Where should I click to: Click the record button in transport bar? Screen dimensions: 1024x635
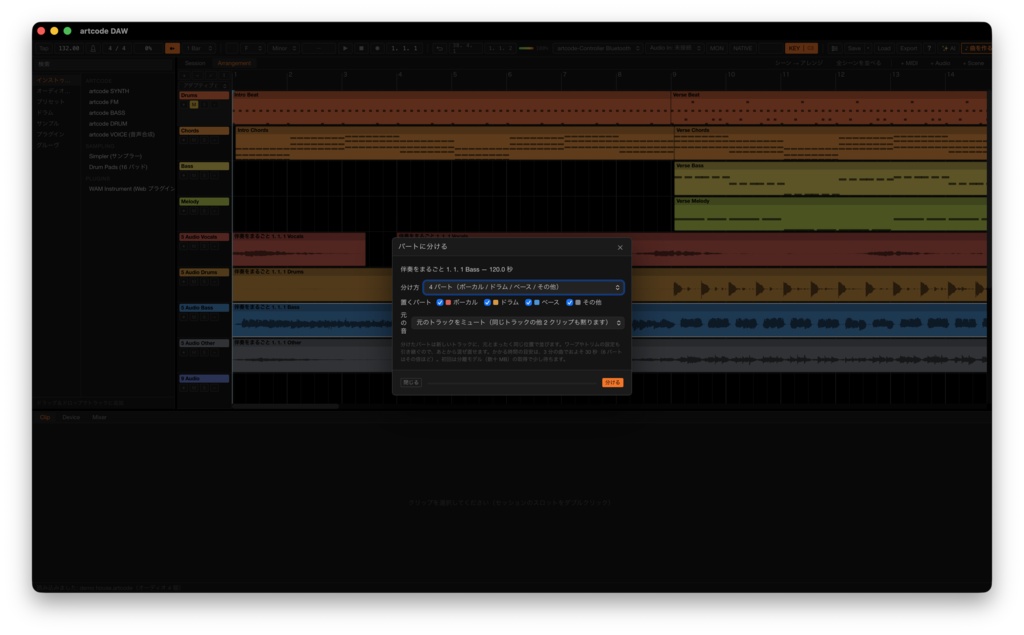(x=377, y=48)
